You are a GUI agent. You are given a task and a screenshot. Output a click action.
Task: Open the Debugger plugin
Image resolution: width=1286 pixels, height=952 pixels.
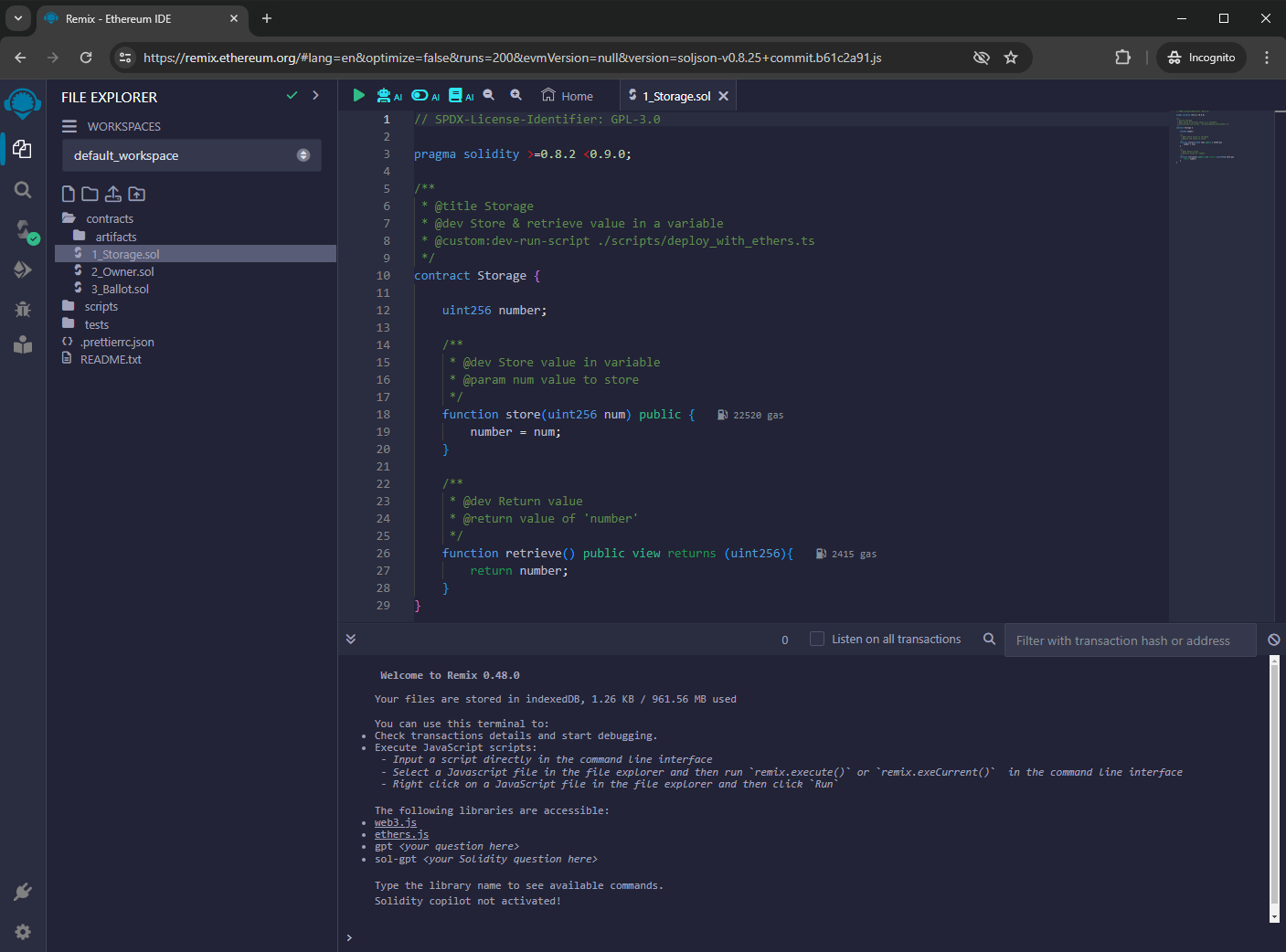(x=23, y=309)
